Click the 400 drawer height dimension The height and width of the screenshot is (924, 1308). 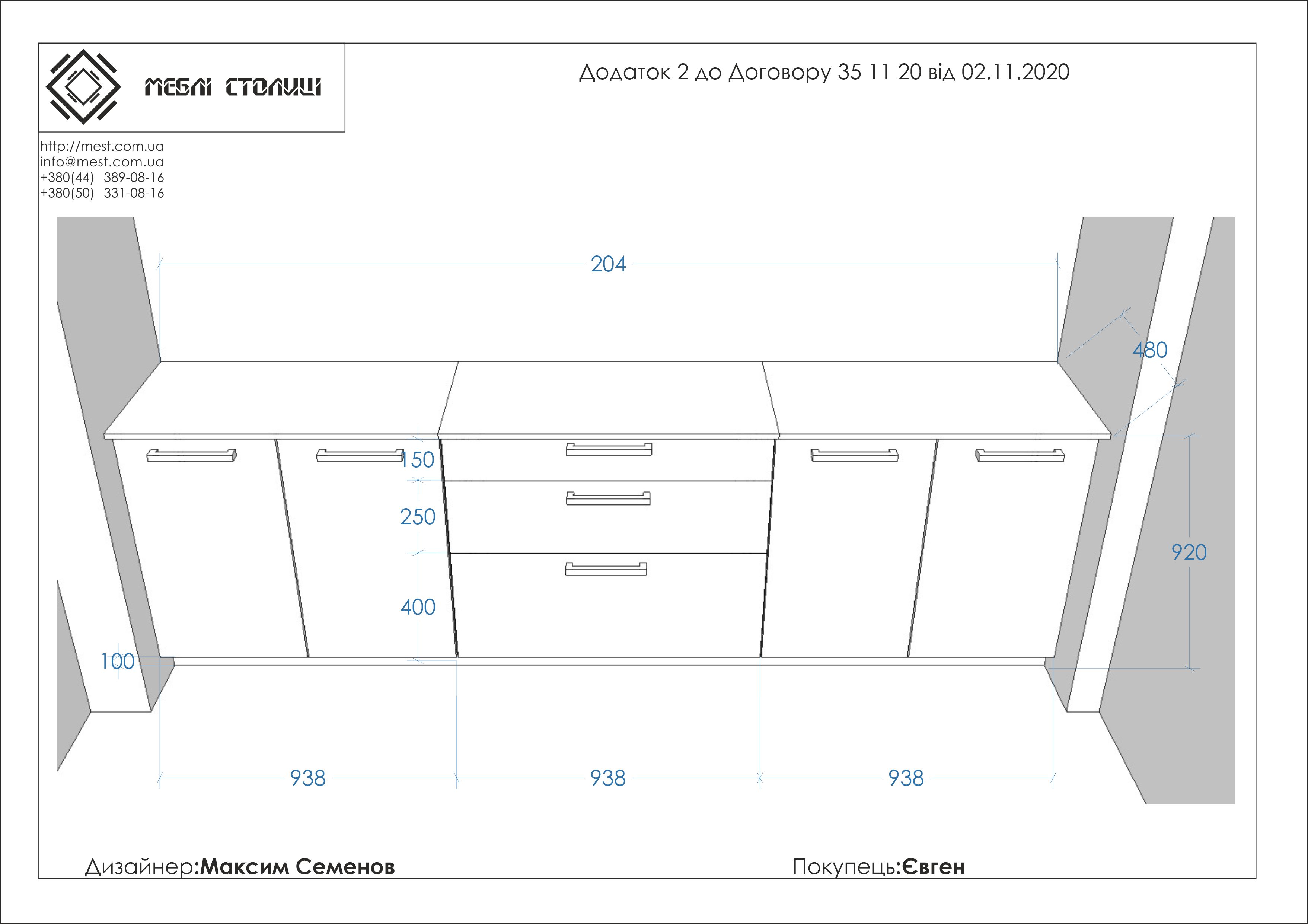click(x=418, y=607)
